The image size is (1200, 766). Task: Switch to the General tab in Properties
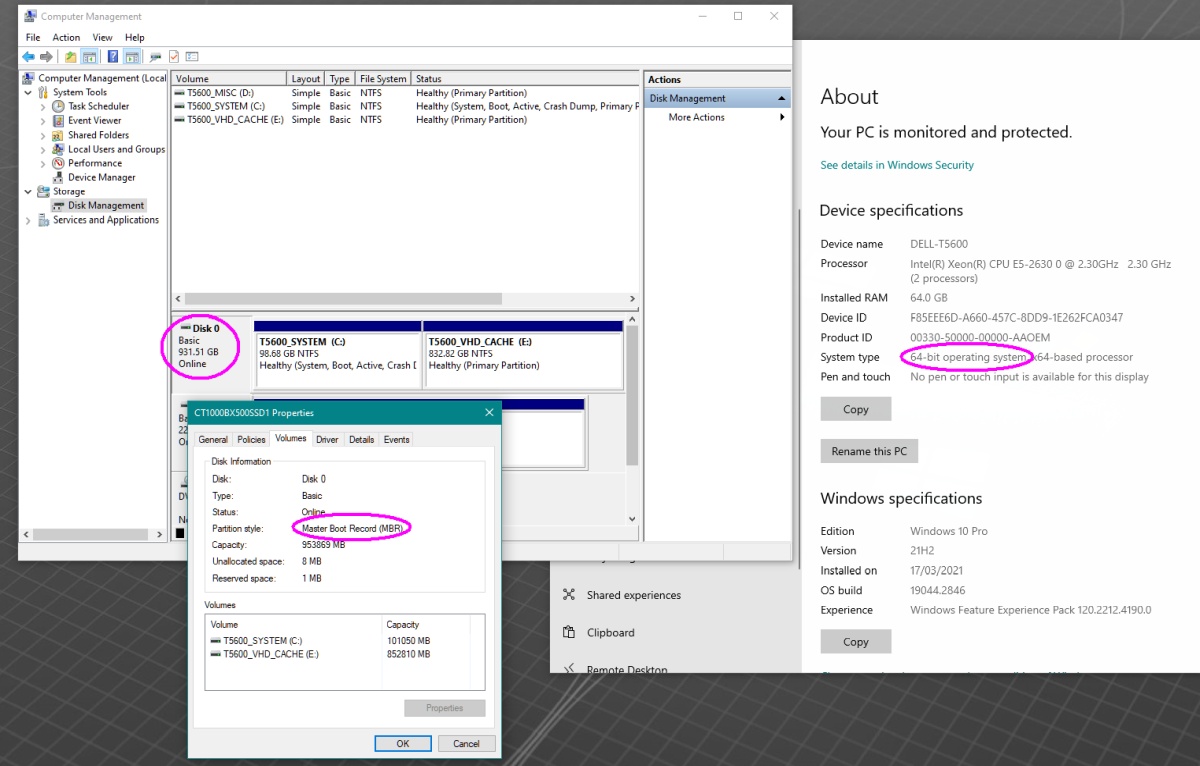[x=213, y=439]
